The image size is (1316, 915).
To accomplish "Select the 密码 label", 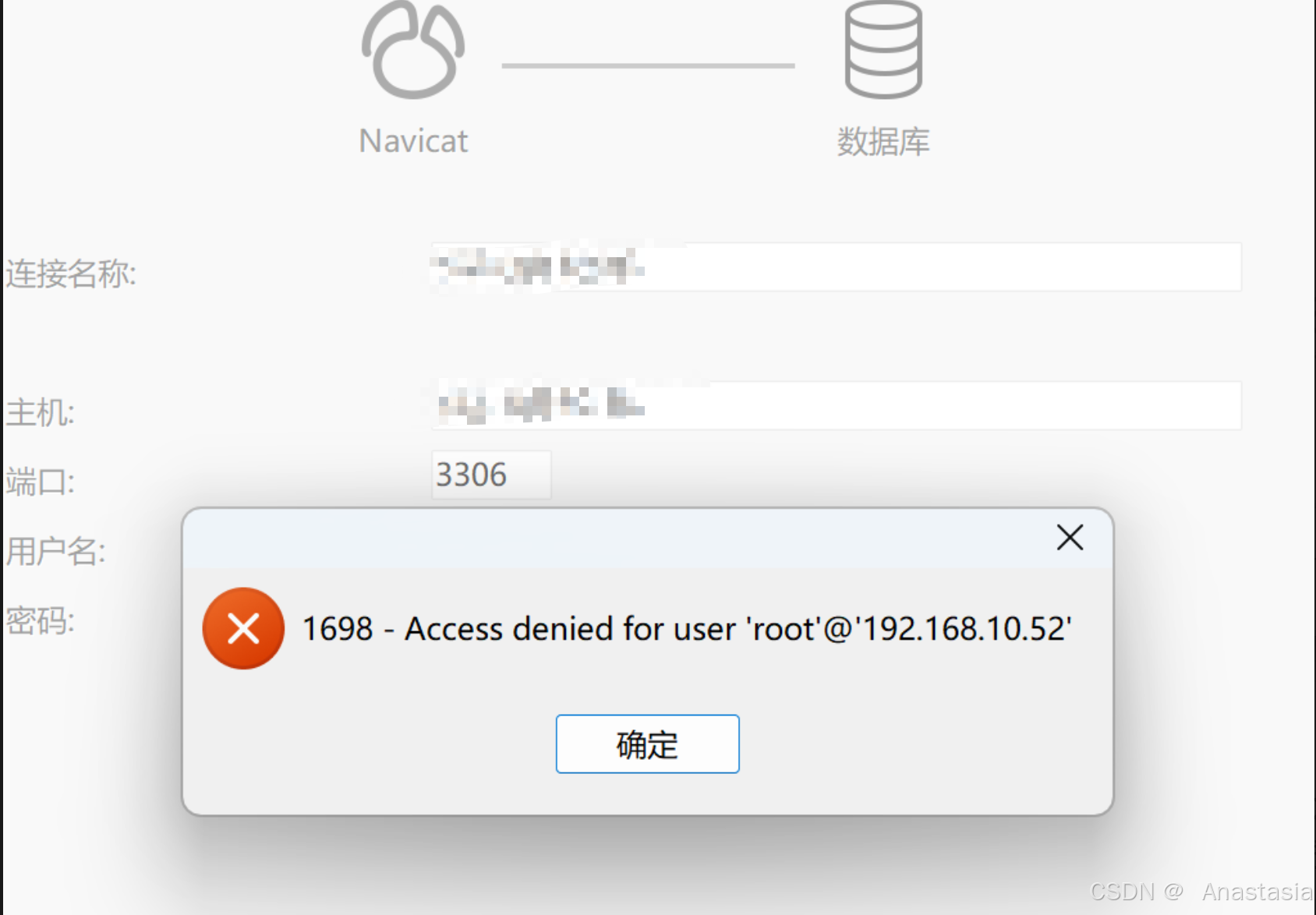I will click(x=40, y=621).
